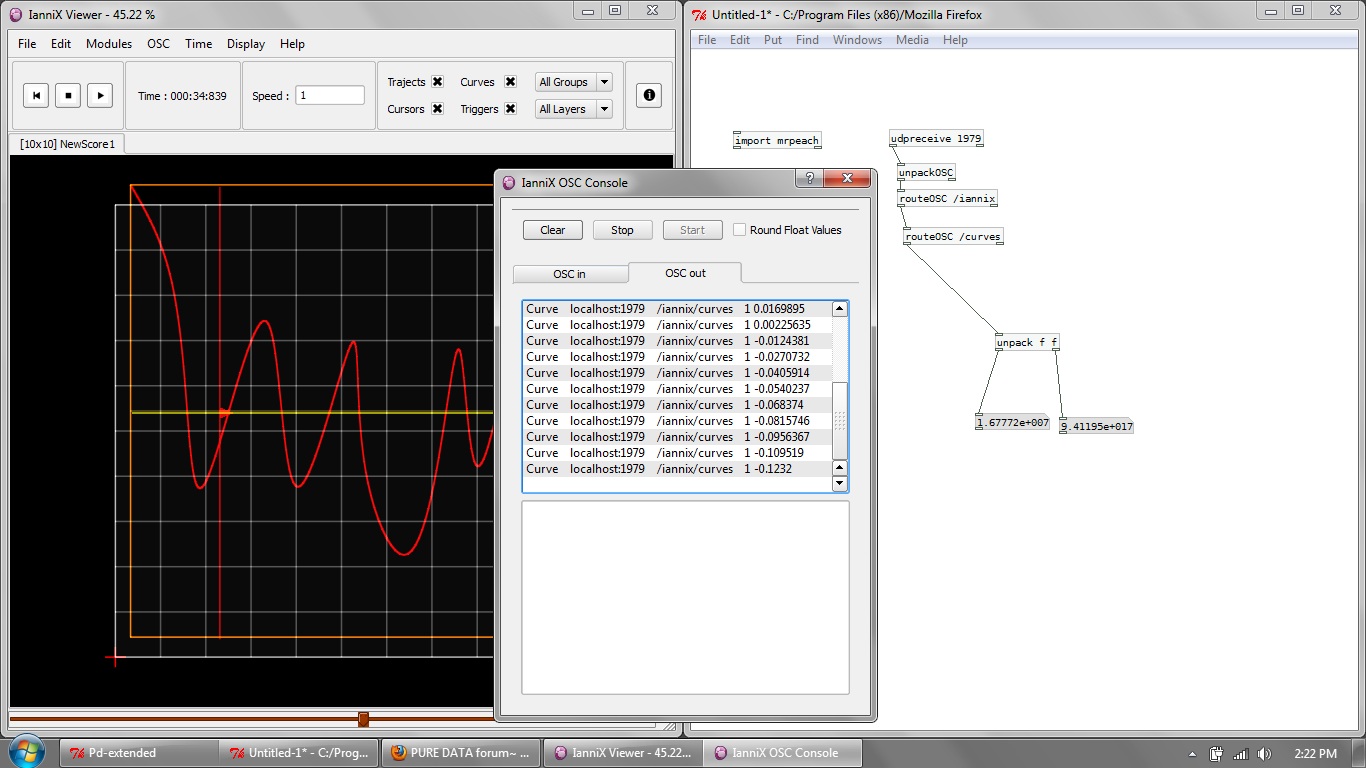
Task: Select the unpack f f object box
Action: point(1027,343)
